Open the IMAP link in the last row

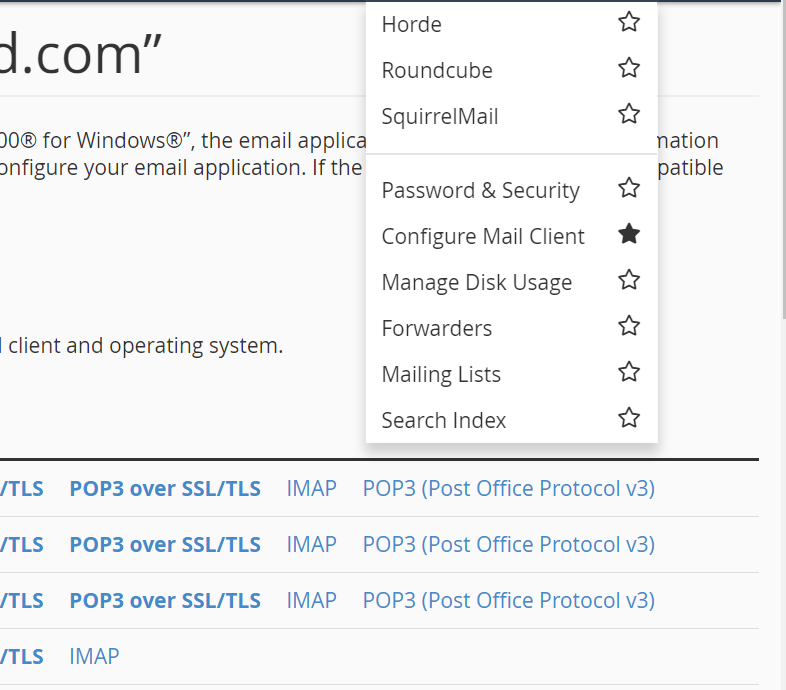pos(94,656)
